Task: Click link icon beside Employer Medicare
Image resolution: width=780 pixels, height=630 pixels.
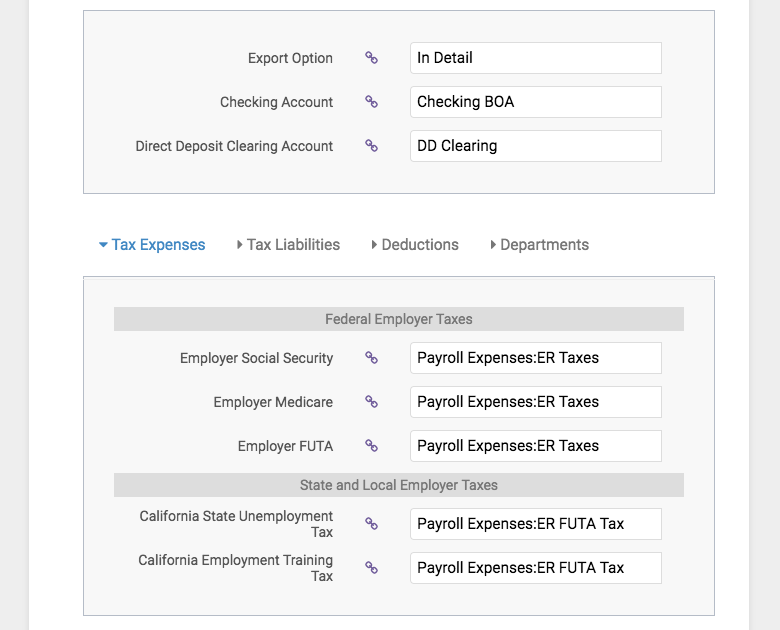Action: click(371, 402)
